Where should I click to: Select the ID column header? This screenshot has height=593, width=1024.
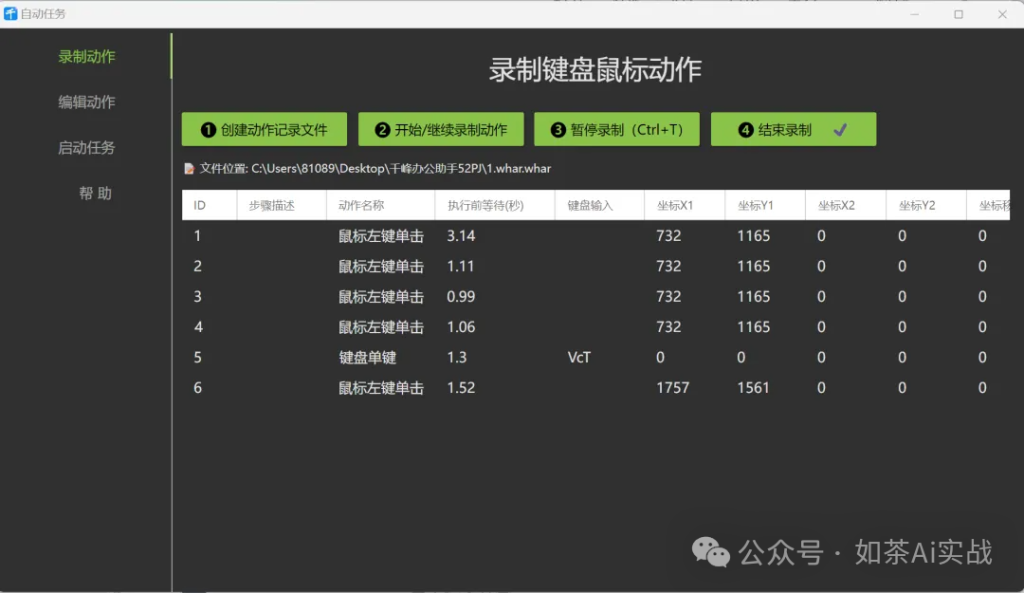pyautogui.click(x=209, y=205)
